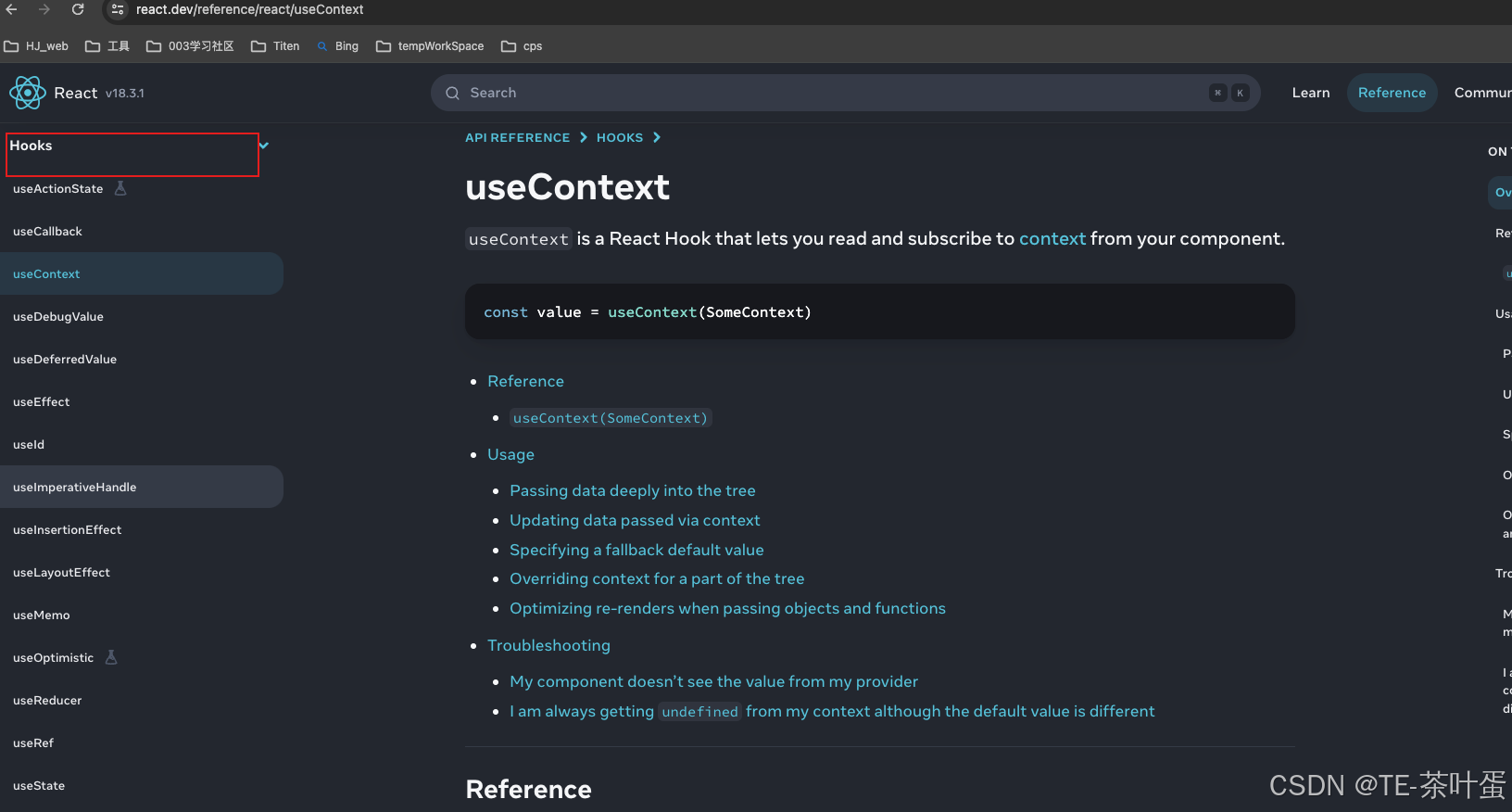The width and height of the screenshot is (1512, 812).
Task: Follow the 'context' link in intro sentence
Action: click(x=1052, y=238)
